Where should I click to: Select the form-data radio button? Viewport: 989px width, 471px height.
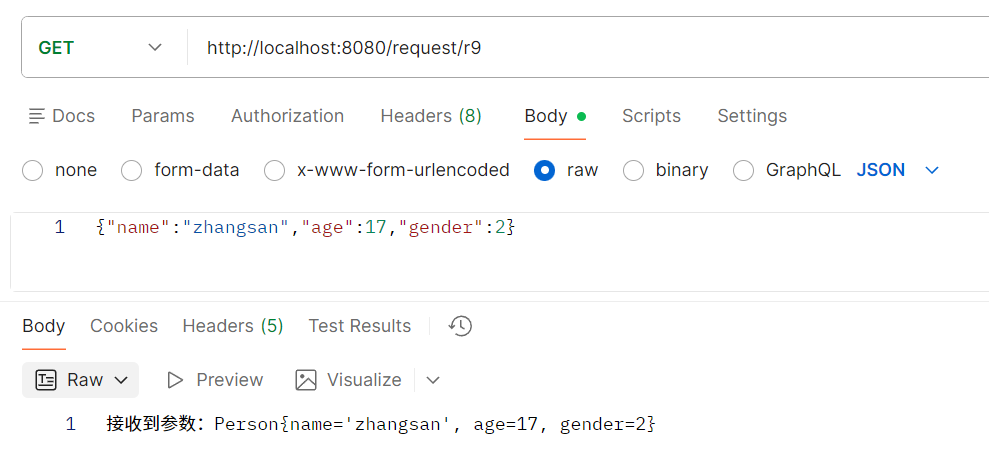[x=132, y=171]
